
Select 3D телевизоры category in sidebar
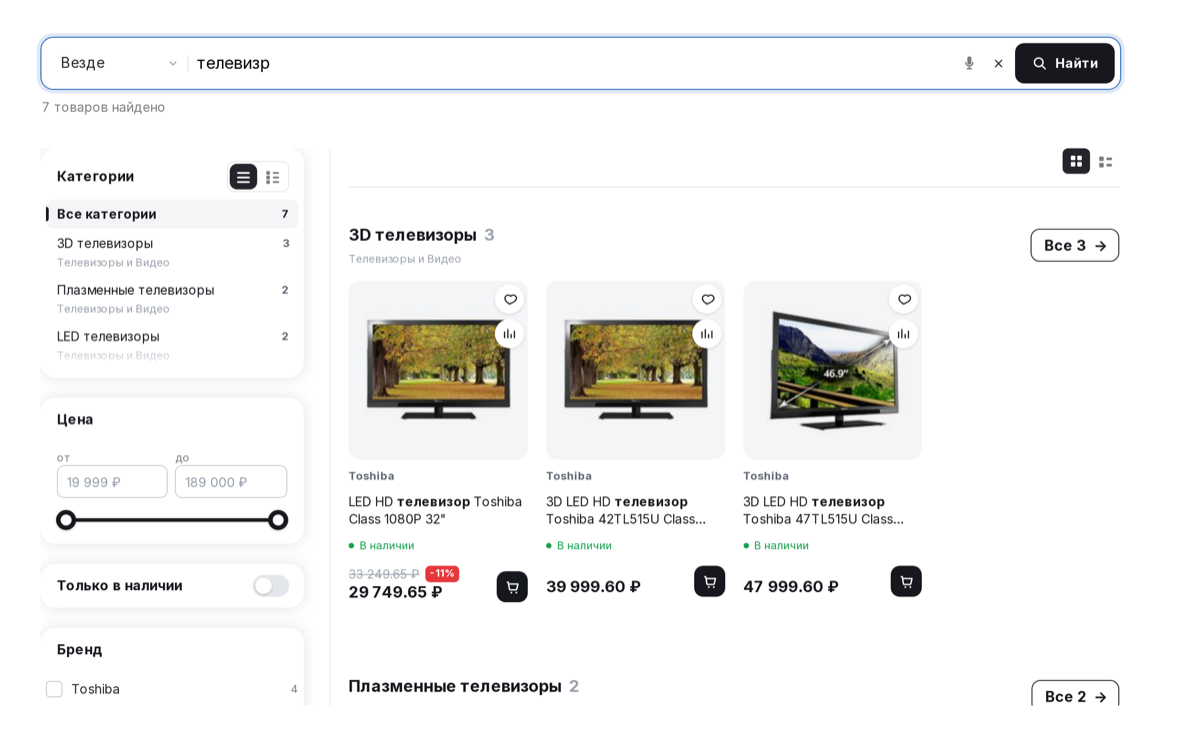coord(172,251)
